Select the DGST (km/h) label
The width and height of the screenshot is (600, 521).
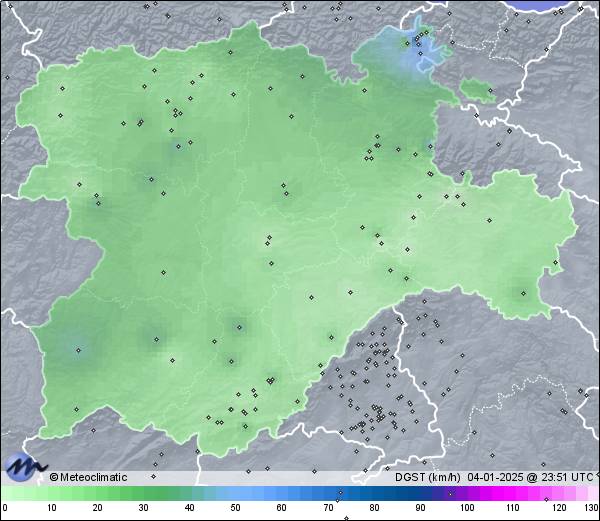point(428,477)
